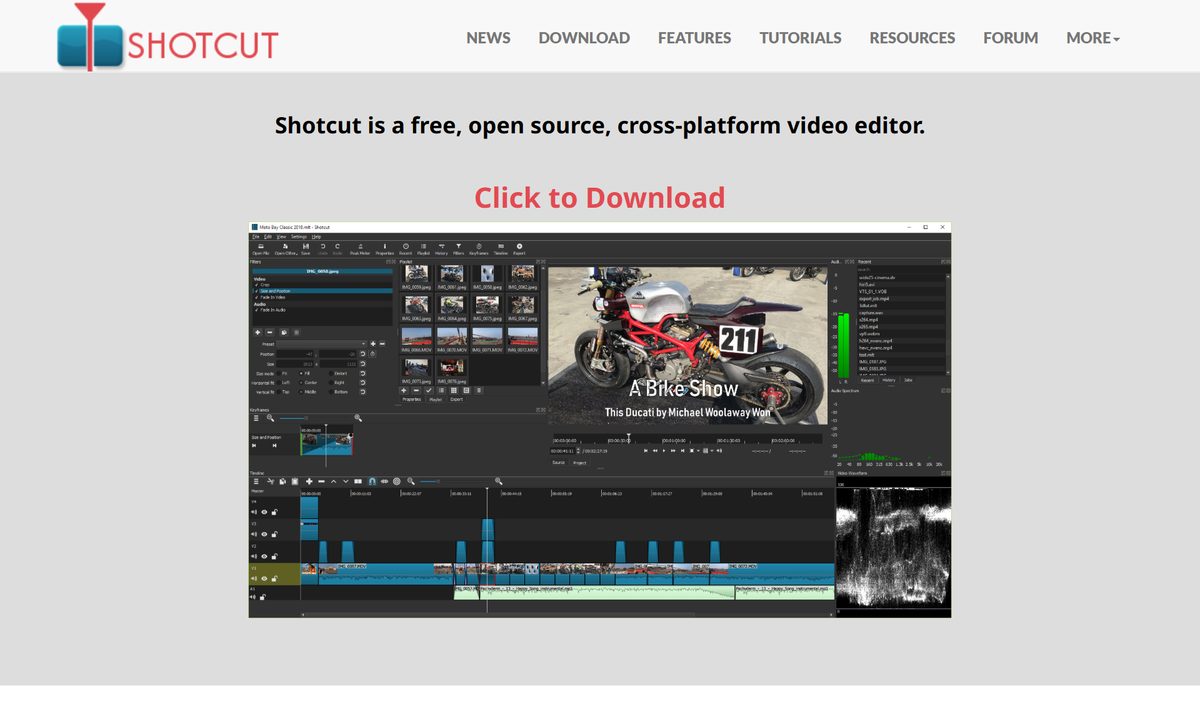Screen dimensions: 1200x713
Task: Click the player current timecode field
Action: pos(564,451)
